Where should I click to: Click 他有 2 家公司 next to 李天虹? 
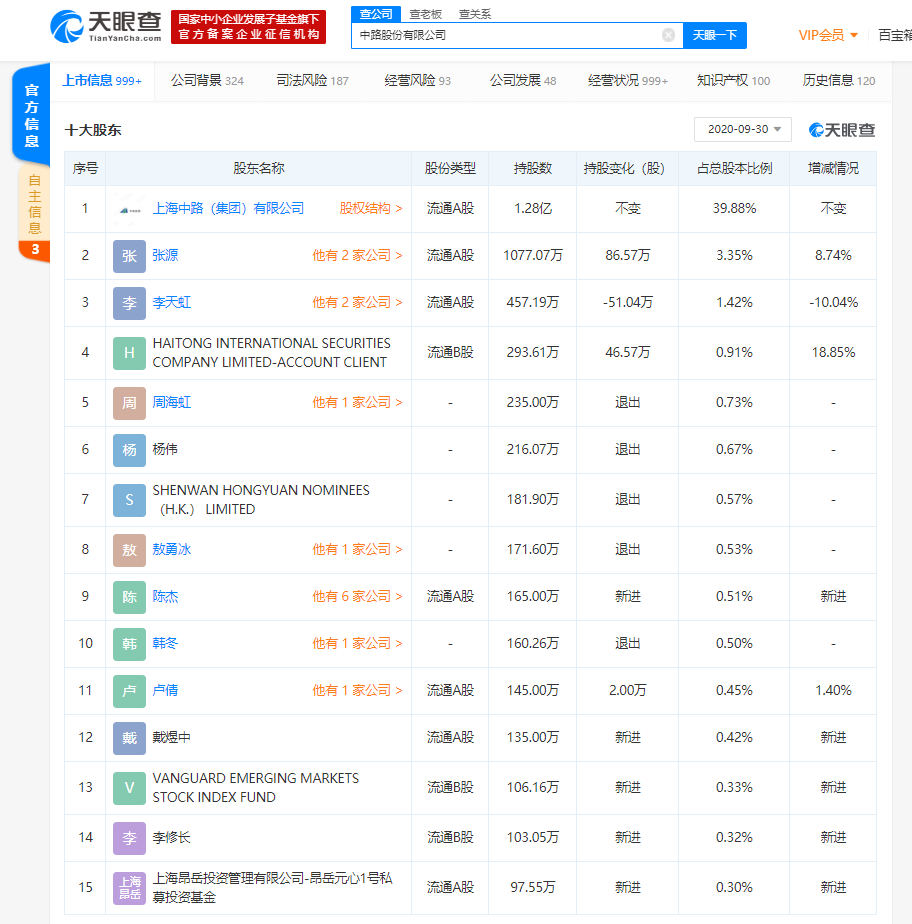point(357,303)
